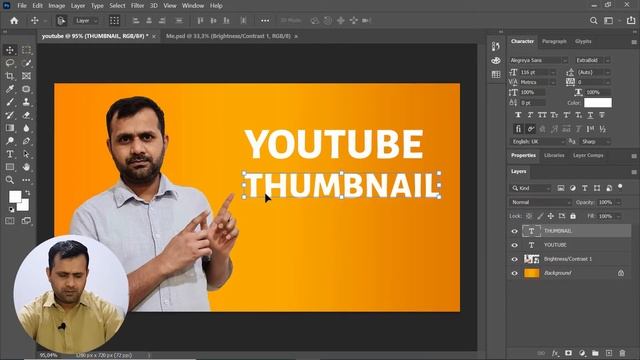This screenshot has height=360, width=640.
Task: Open options bar three-dots more menu
Action: [x=265, y=20]
